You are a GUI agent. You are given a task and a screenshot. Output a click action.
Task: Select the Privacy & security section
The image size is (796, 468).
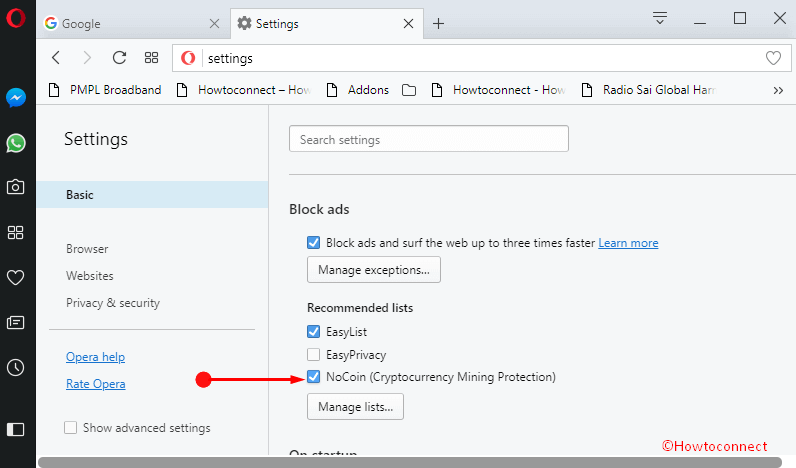(113, 303)
